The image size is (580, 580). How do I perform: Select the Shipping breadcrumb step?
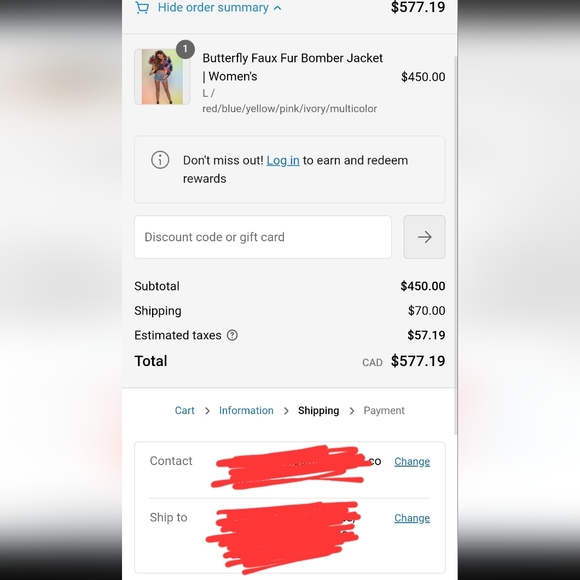pyautogui.click(x=318, y=410)
